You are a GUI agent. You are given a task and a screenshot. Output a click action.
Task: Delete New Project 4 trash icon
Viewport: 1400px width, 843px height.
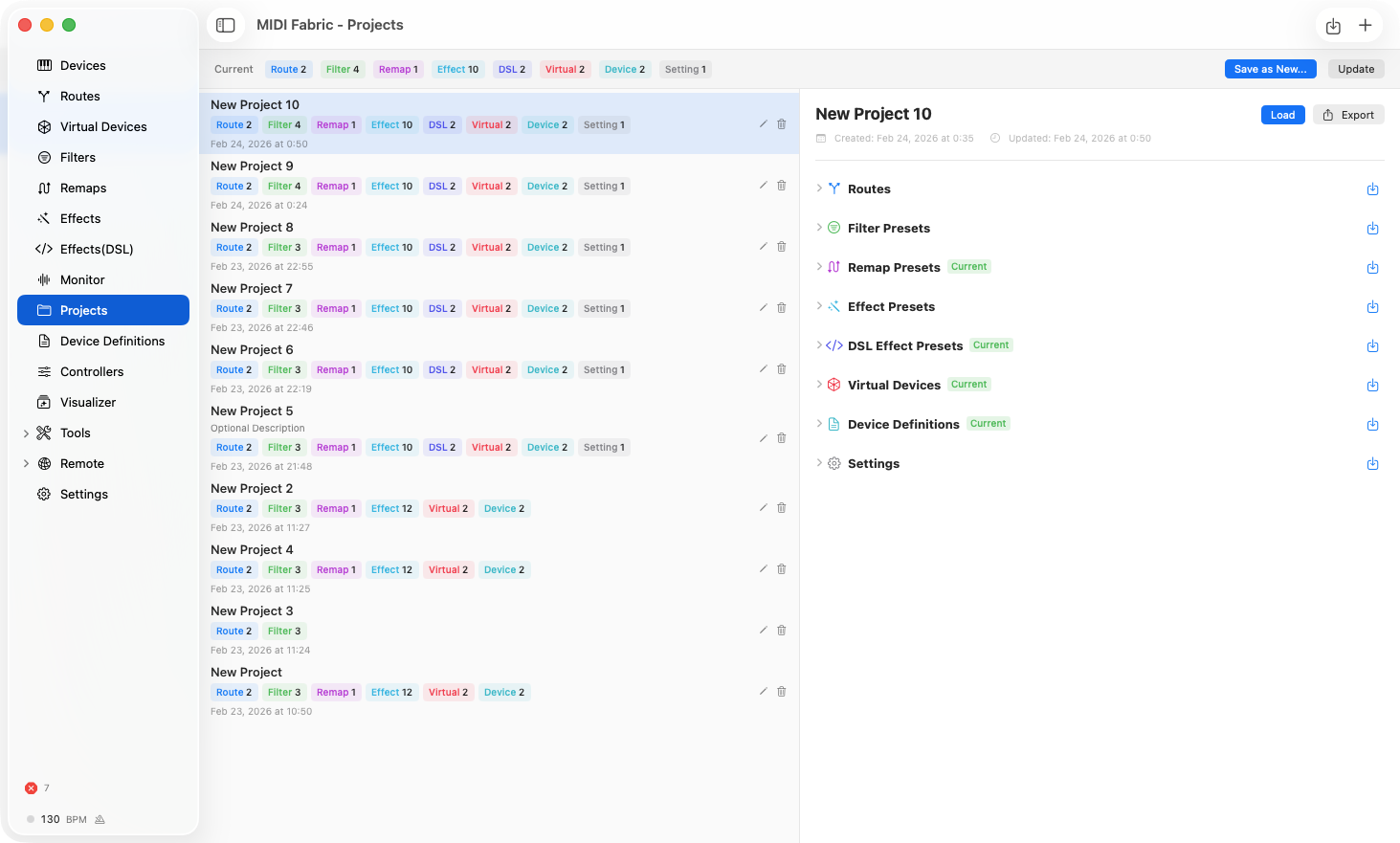[x=782, y=569]
